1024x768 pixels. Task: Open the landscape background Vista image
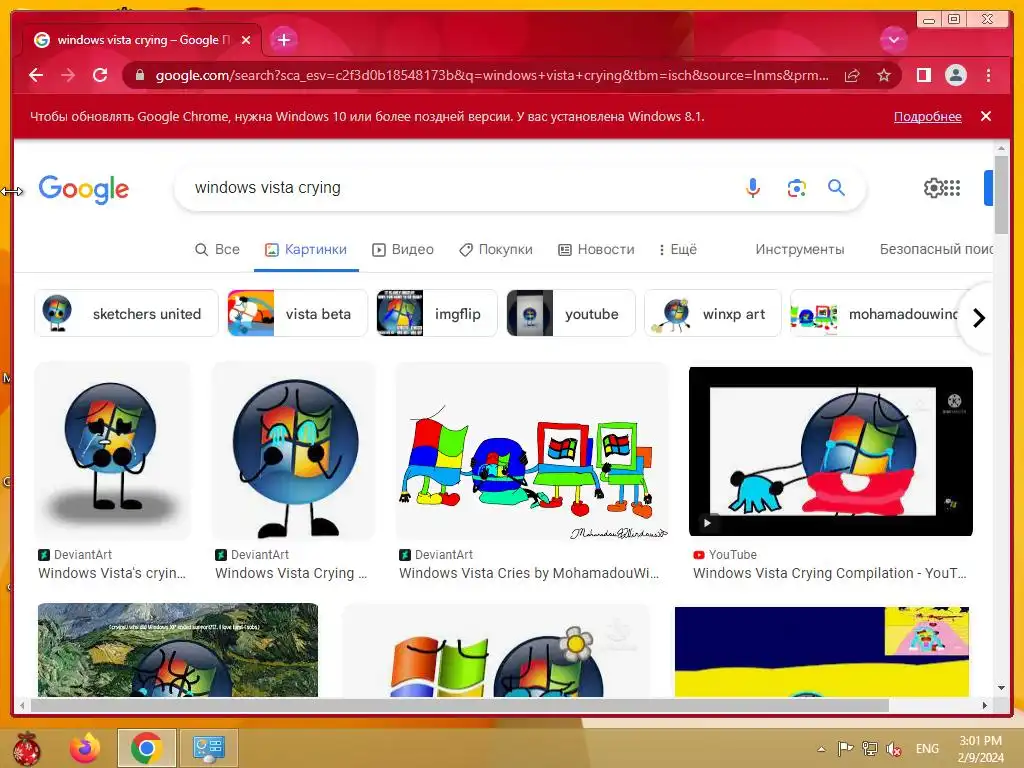click(x=178, y=650)
